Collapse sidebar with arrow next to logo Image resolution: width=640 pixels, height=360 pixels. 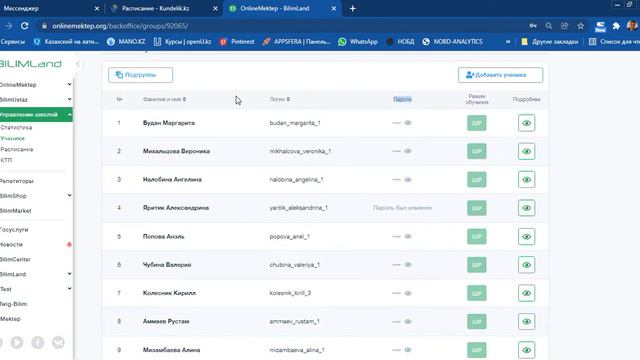click(x=78, y=64)
